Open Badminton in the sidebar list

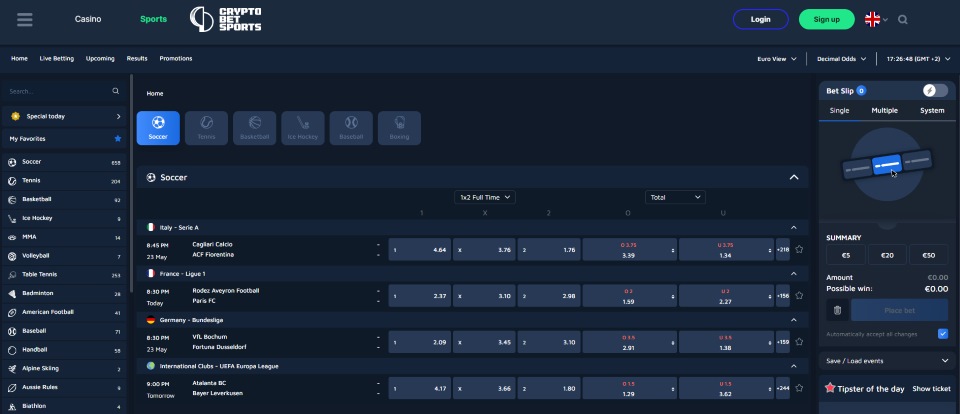[64, 293]
